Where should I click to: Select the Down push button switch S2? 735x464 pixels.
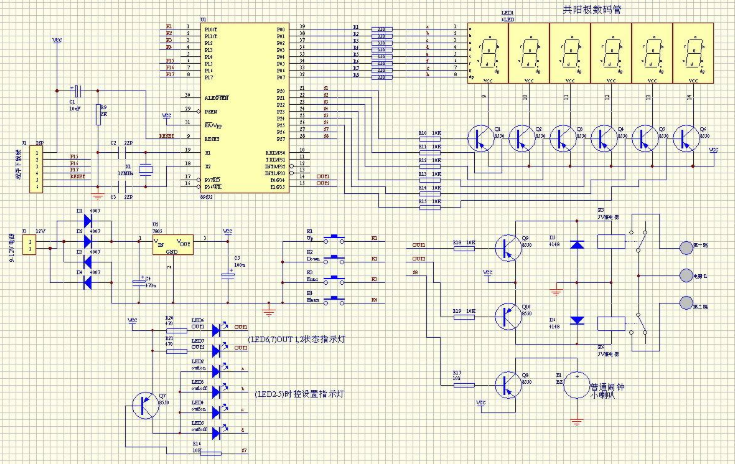334,260
